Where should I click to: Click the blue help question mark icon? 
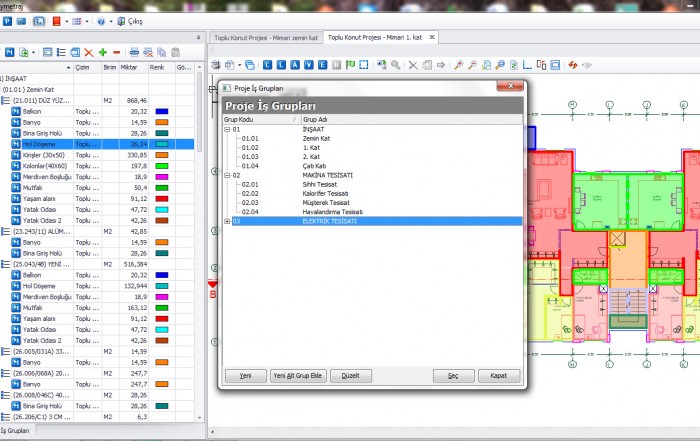click(101, 20)
